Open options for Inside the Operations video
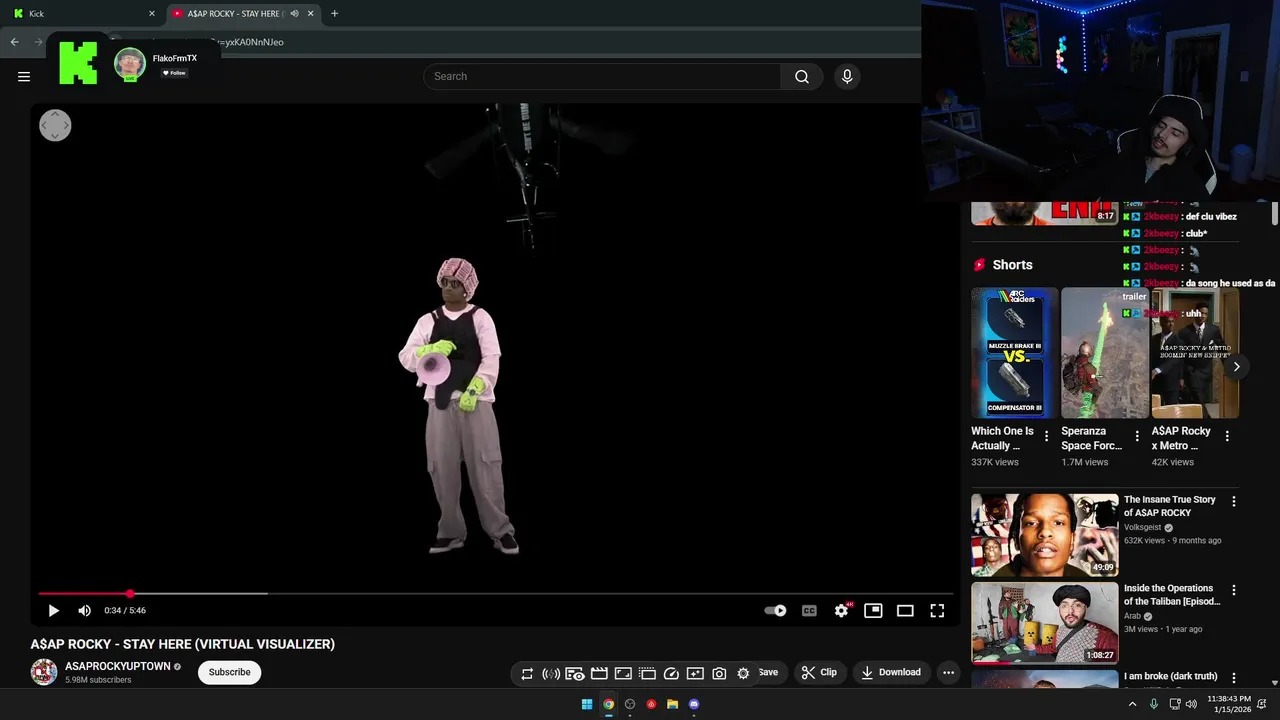The width and height of the screenshot is (1280, 720). [1233, 591]
